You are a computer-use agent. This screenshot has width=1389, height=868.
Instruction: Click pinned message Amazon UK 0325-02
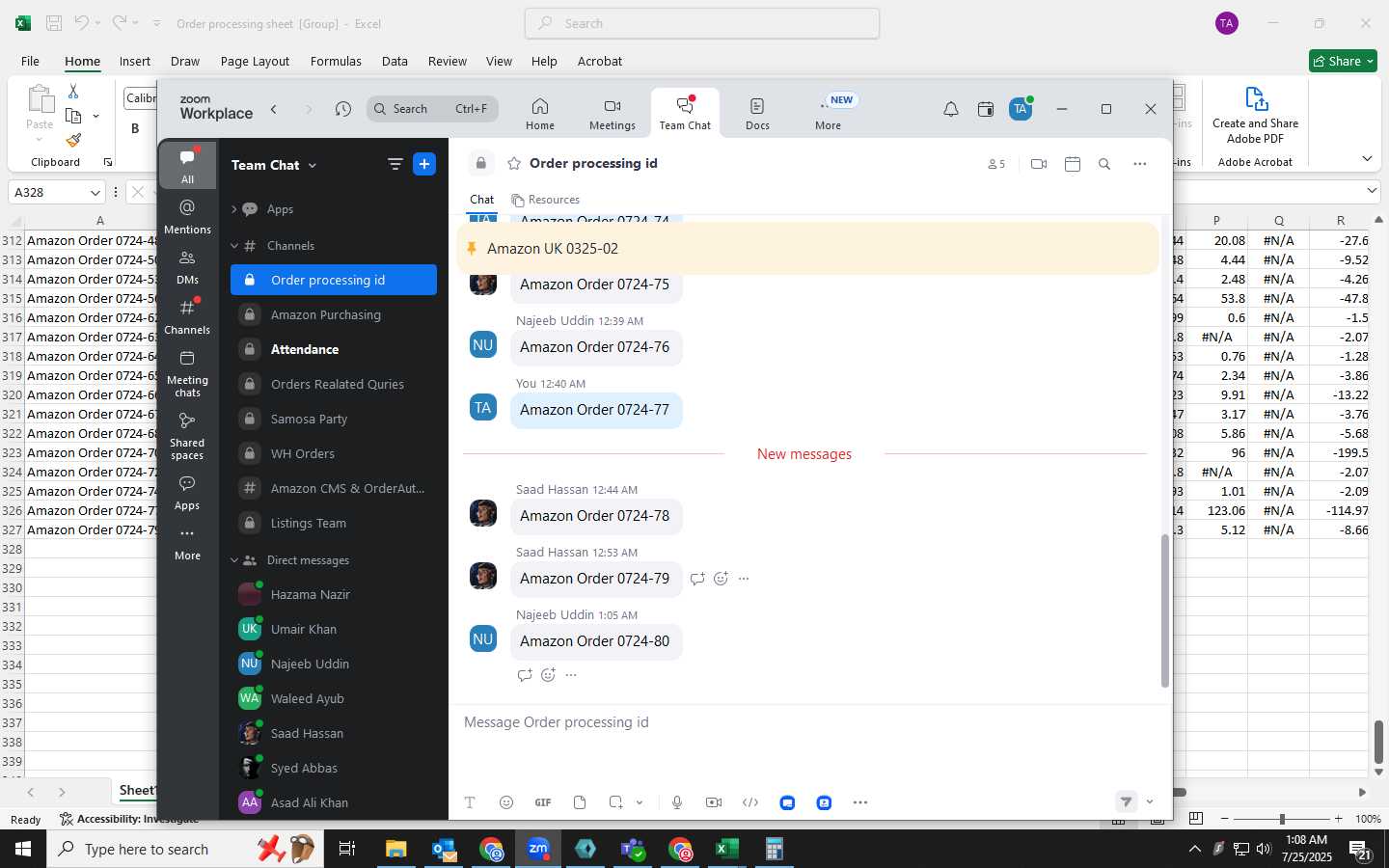pyautogui.click(x=807, y=249)
